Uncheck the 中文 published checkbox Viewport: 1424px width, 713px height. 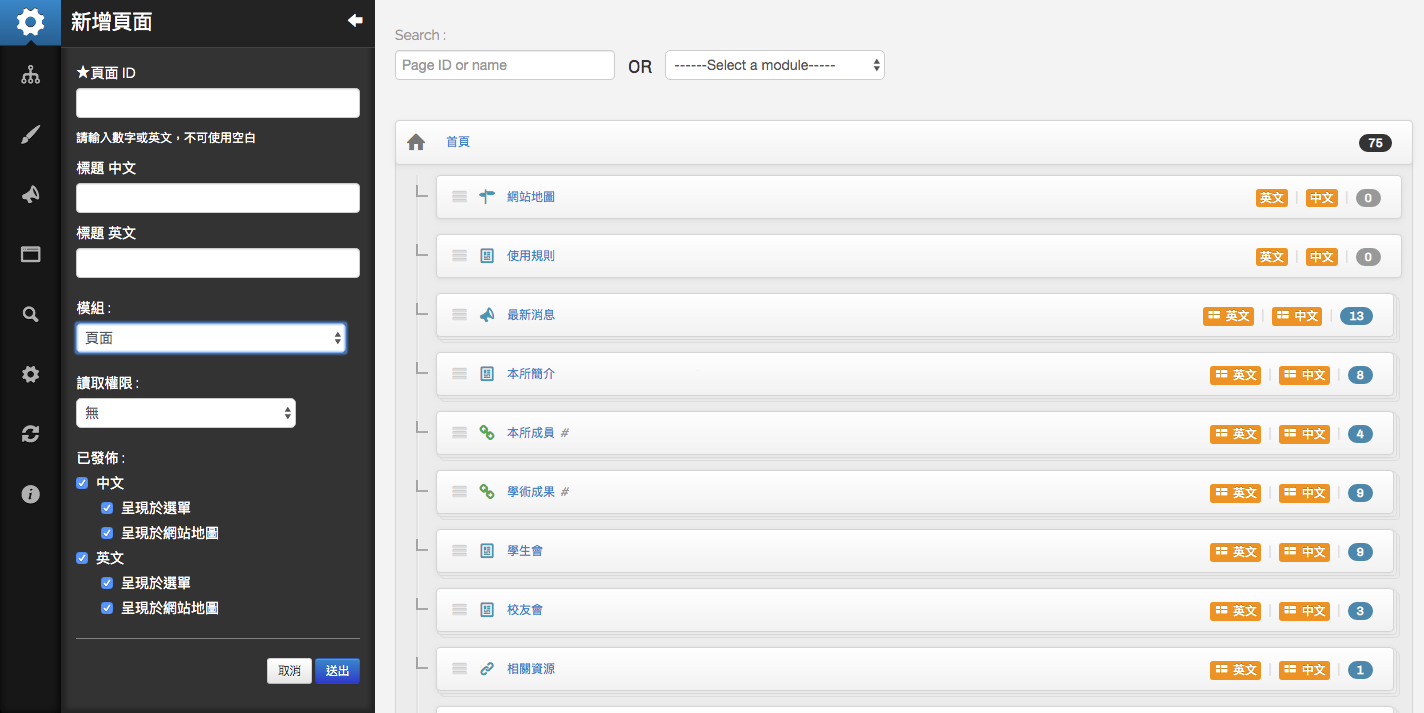coord(82,483)
